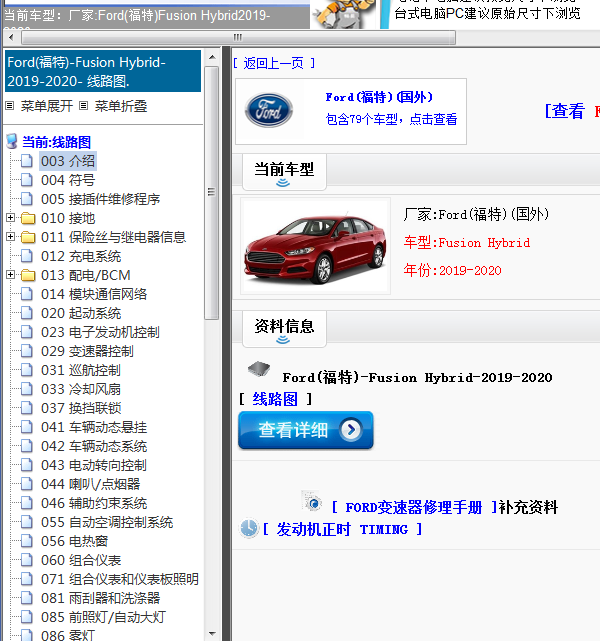Select tree item 042 车辆动态系统
The width and height of the screenshot is (600, 641).
coord(94,446)
